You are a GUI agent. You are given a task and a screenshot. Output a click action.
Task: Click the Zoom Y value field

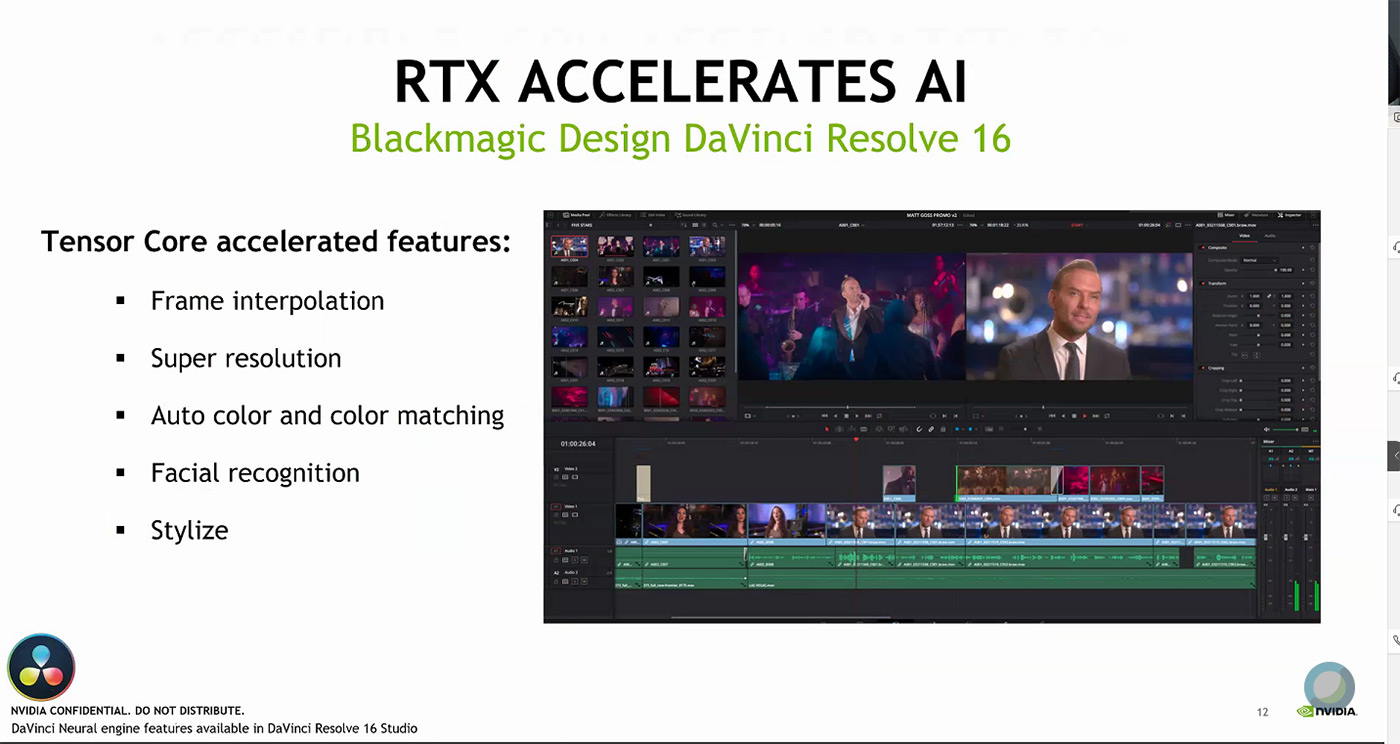tap(1286, 296)
